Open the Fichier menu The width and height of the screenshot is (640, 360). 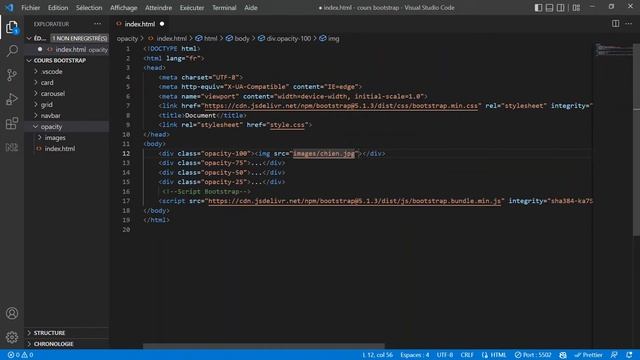tap(31, 8)
